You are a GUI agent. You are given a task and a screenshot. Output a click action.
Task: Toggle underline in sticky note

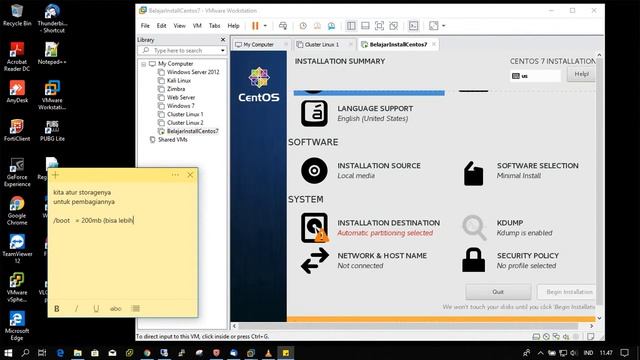96,309
